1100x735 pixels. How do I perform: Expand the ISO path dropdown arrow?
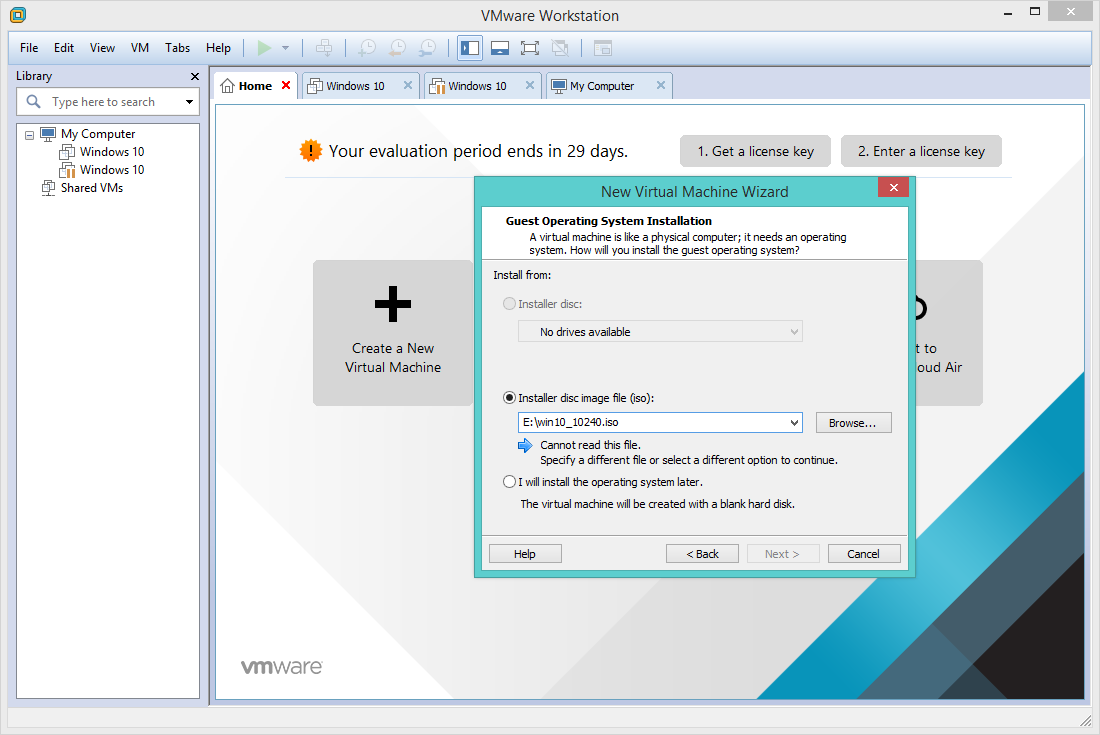[794, 422]
